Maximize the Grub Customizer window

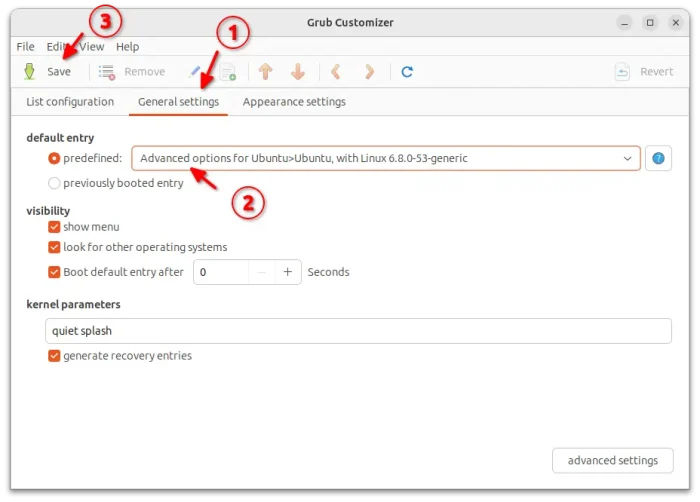tap(650, 22)
